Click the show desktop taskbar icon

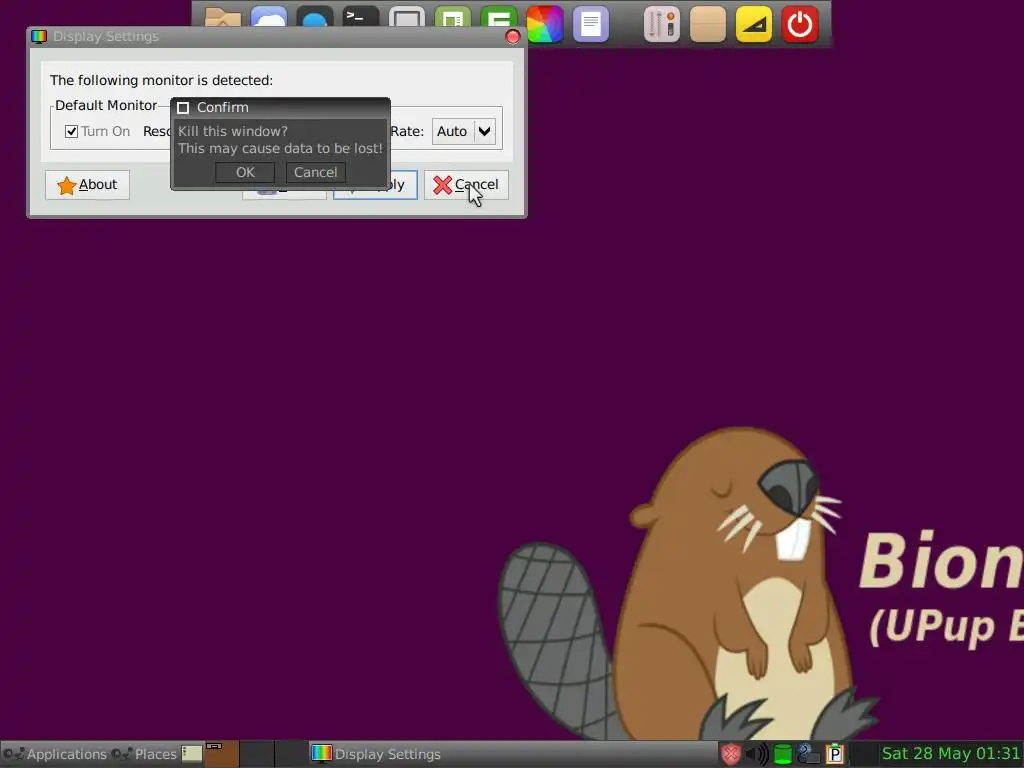[x=191, y=754]
